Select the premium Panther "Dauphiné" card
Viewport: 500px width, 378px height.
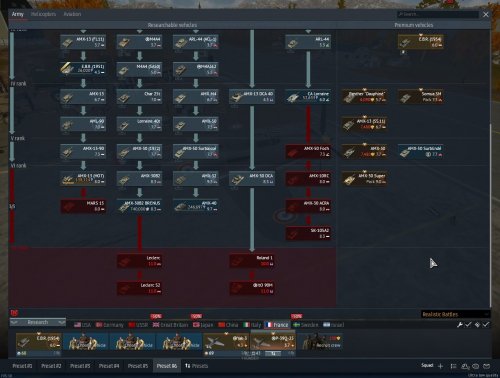(365, 97)
